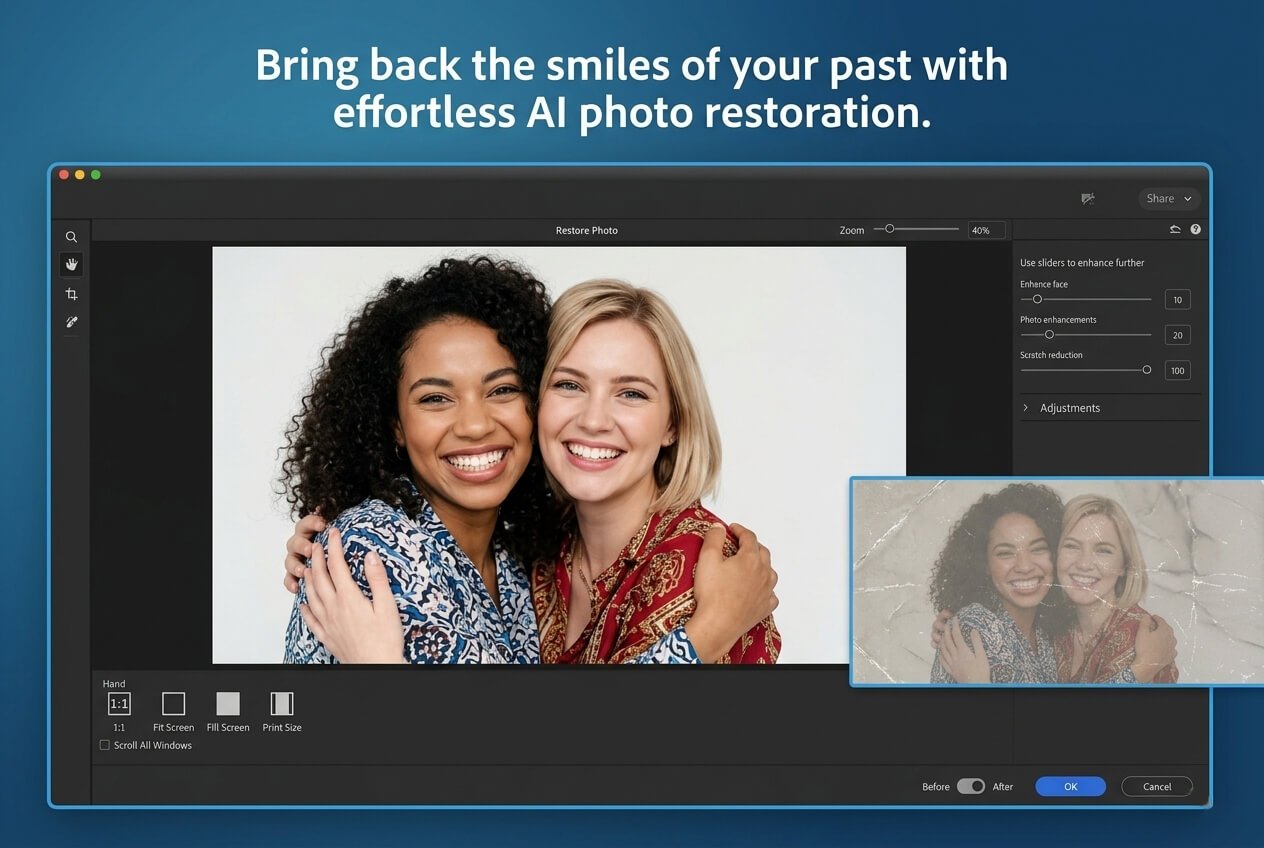Enable Scroll All Windows
The width and height of the screenshot is (1264, 848).
[105, 745]
